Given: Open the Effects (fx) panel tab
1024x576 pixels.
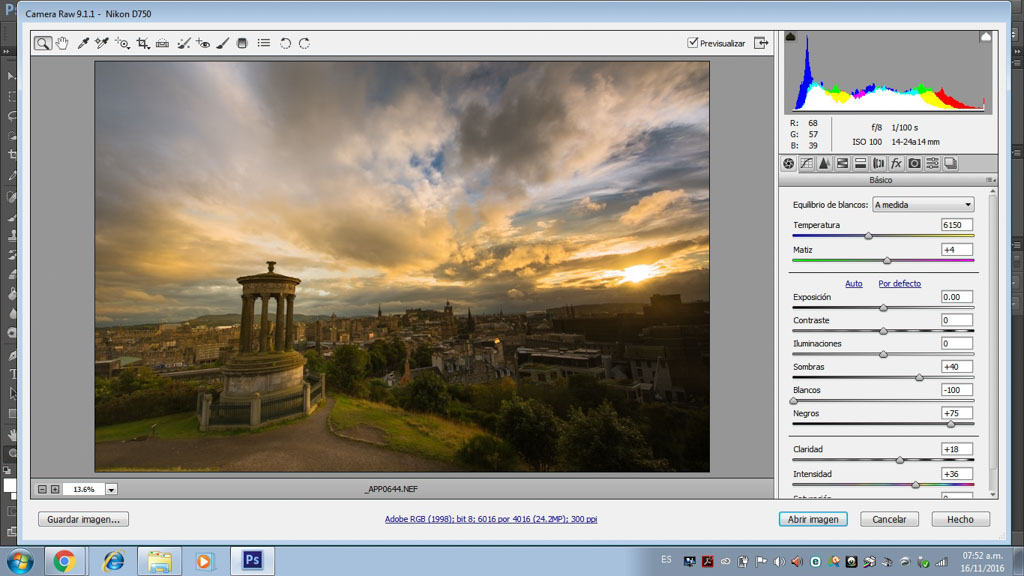Looking at the screenshot, I should coord(896,163).
